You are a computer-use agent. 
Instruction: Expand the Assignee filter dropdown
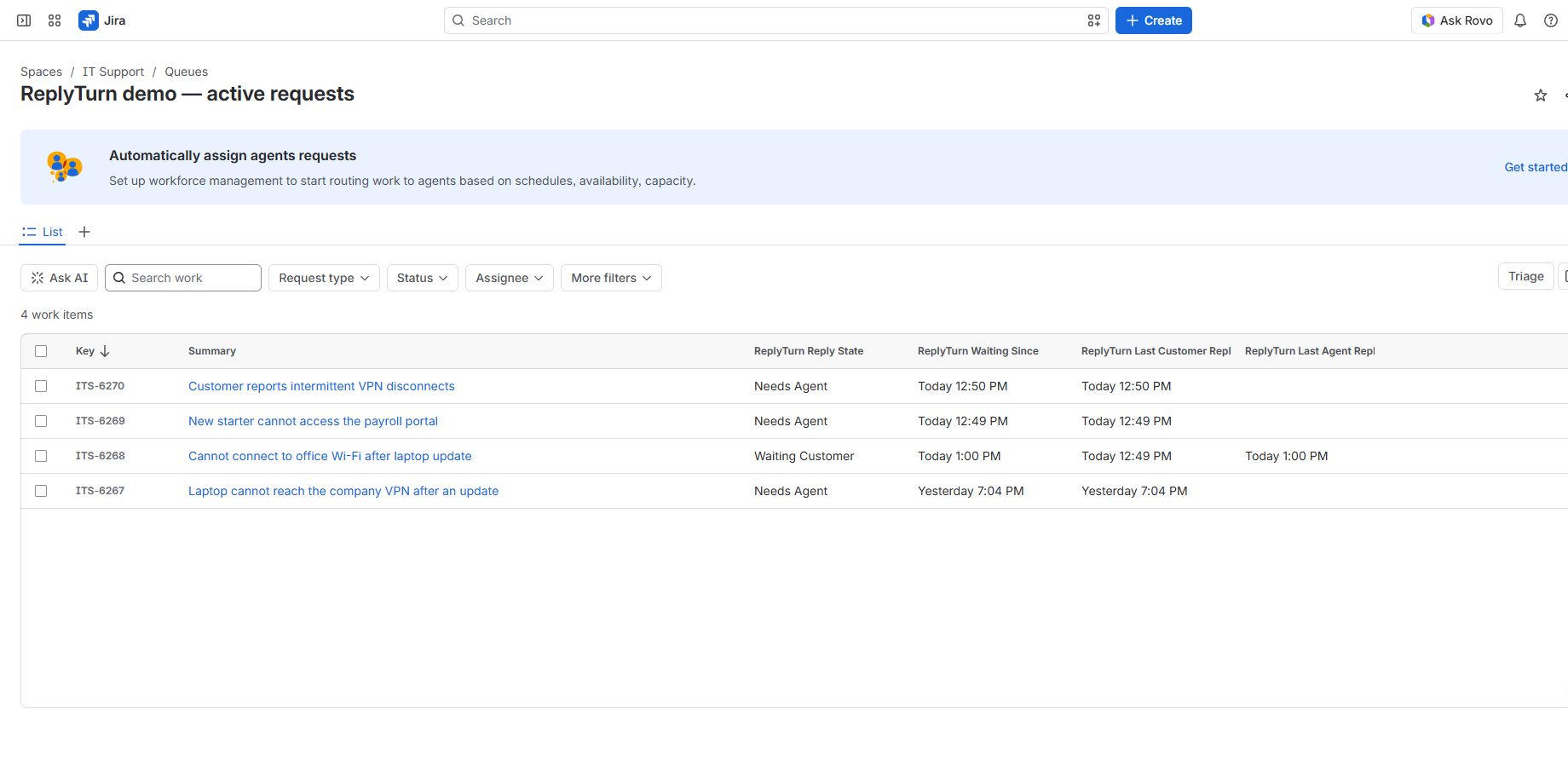click(509, 278)
